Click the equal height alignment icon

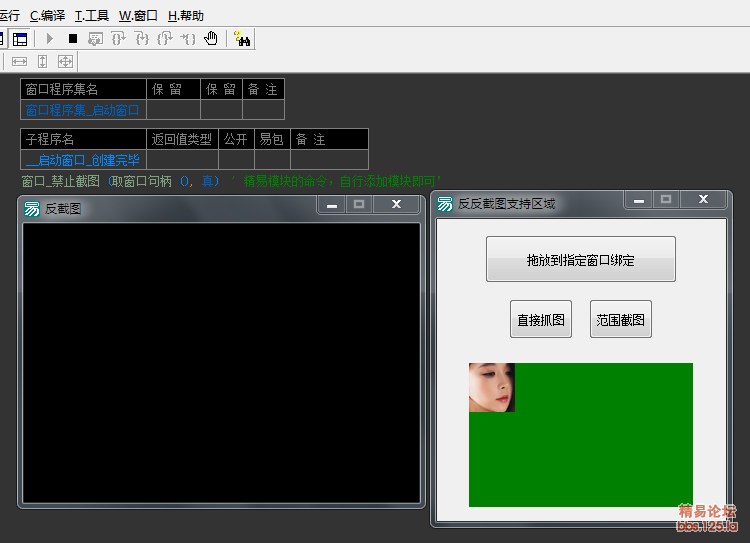coord(43,61)
